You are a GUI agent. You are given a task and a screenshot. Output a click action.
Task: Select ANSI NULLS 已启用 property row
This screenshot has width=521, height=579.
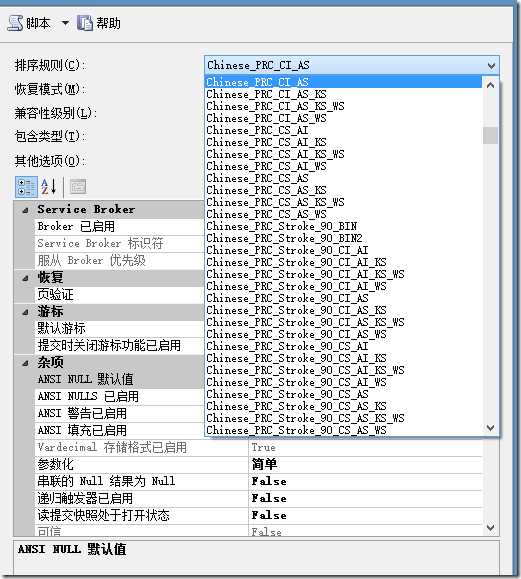(120, 397)
